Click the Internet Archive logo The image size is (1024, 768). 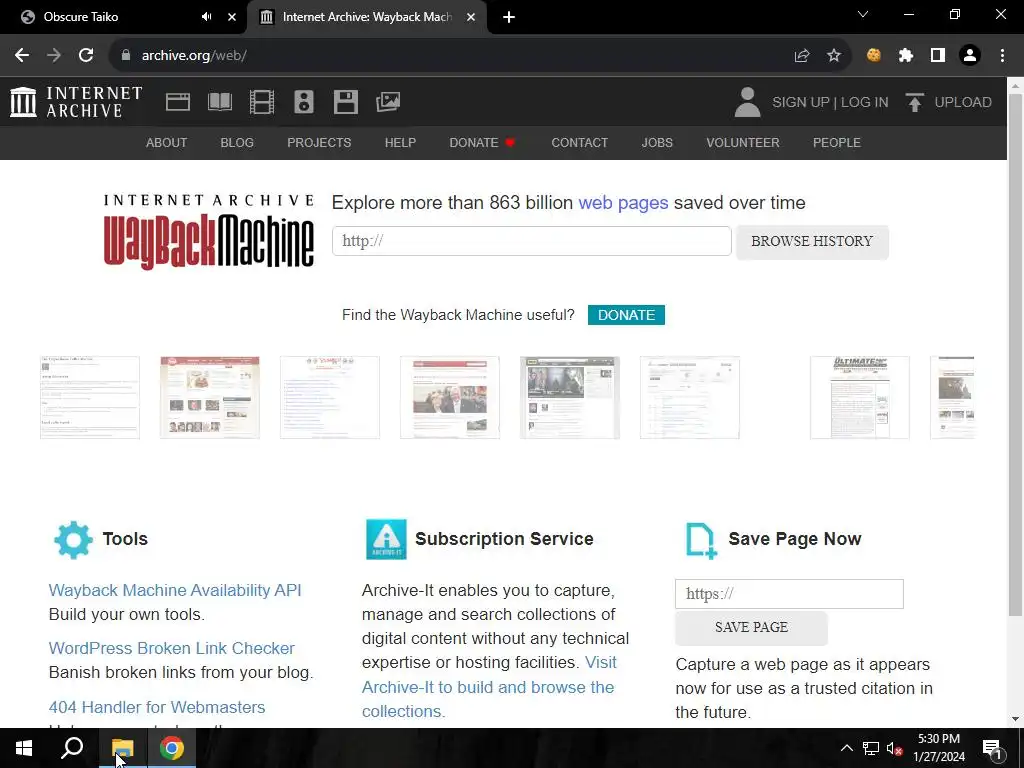click(76, 102)
